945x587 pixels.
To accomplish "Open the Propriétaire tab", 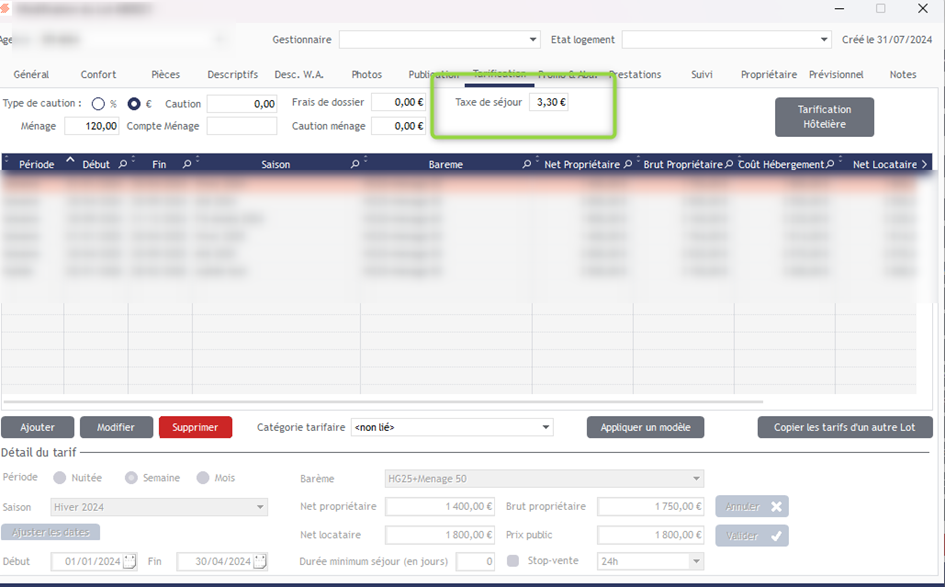I will point(768,75).
